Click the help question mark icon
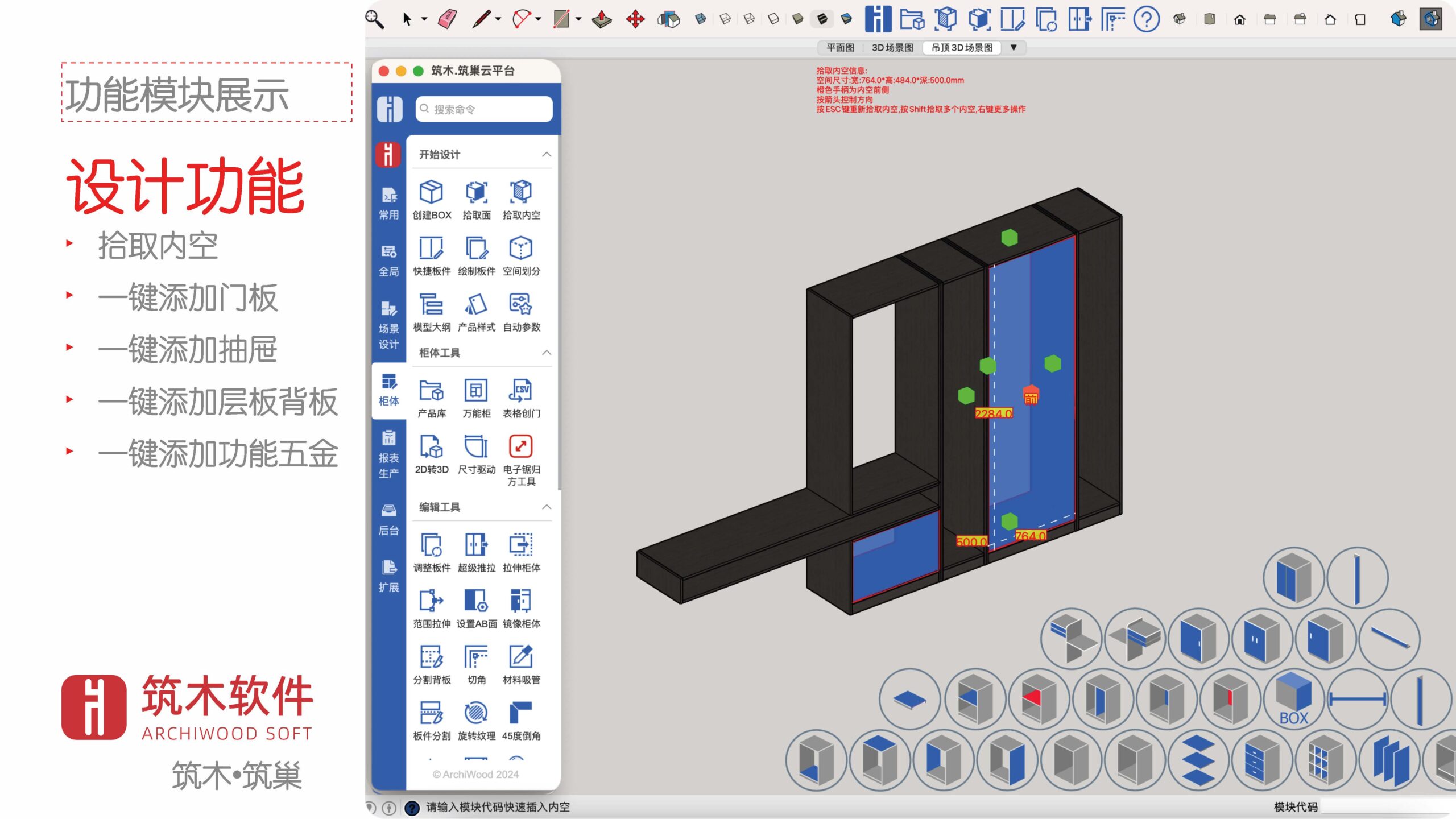The image size is (1456, 819). [1146, 19]
